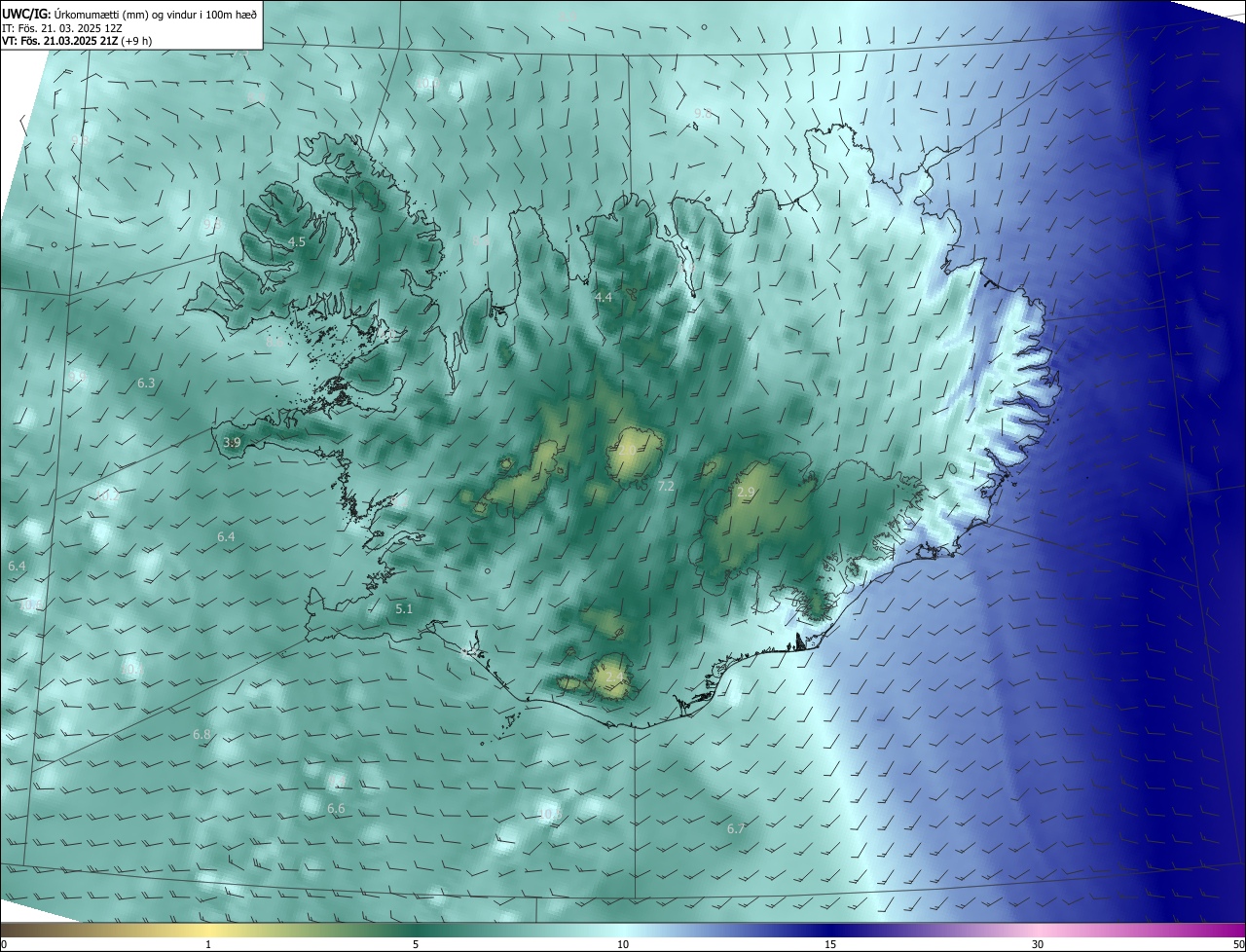This screenshot has height=952, width=1246.
Task: Click the 0 tick on the color scale
Action: [4, 944]
